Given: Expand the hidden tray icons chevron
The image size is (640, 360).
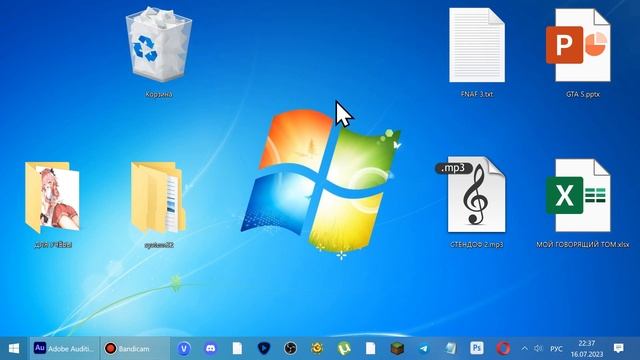Looking at the screenshot, I should point(524,349).
